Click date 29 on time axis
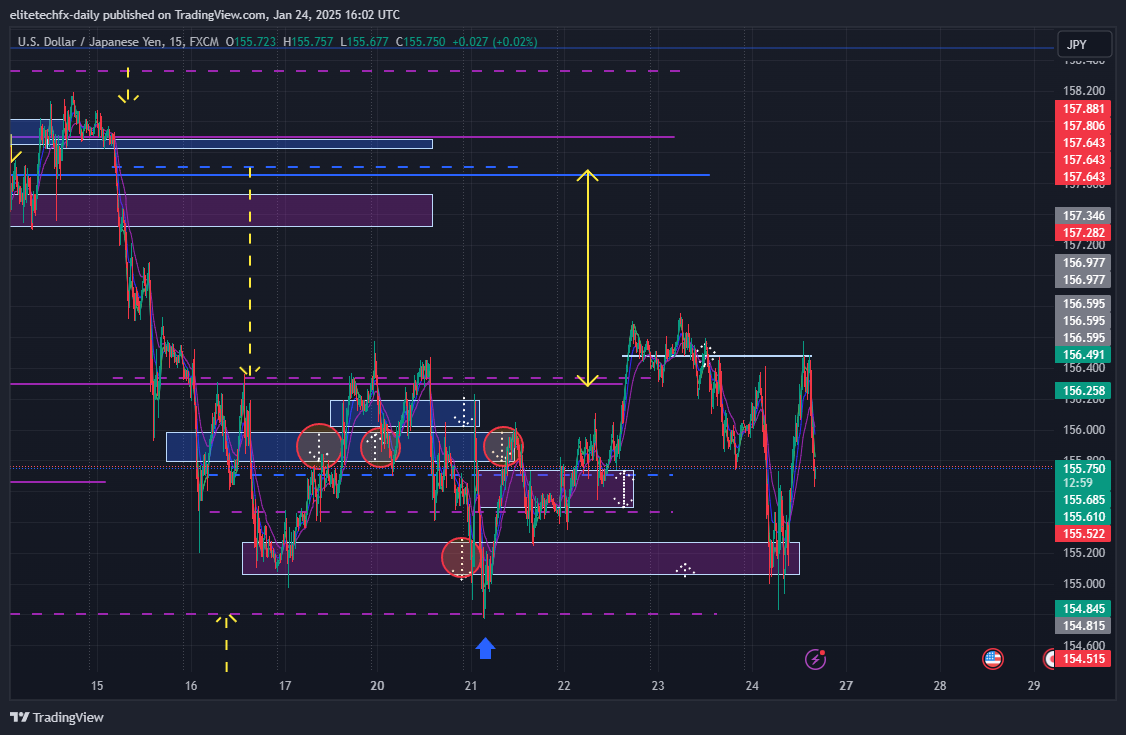This screenshot has height=735, width=1126. tap(1033, 685)
